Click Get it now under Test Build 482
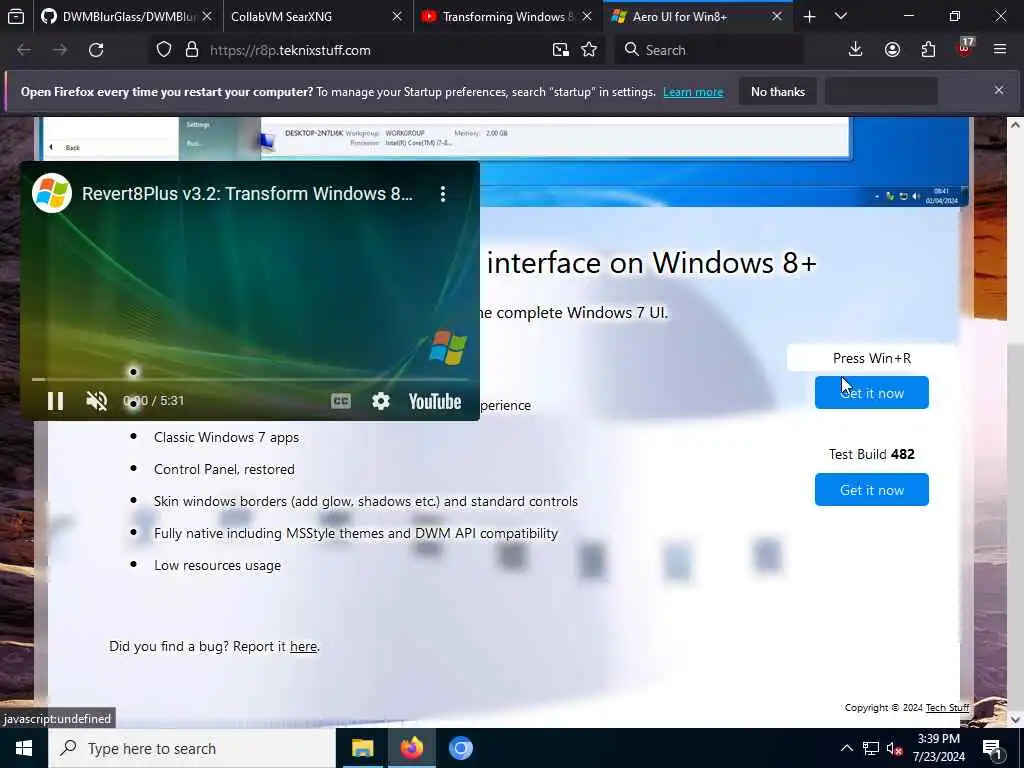Screen dimensions: 1024x768 click(871, 489)
